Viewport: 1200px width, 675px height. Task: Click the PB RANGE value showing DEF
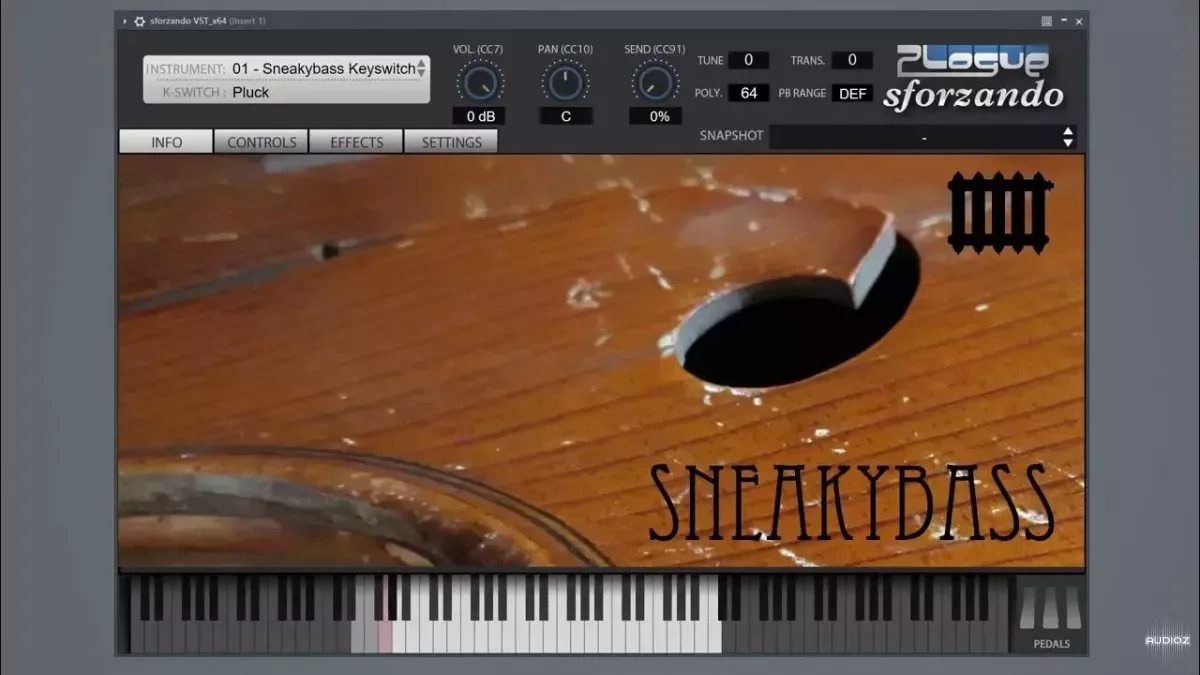click(852, 93)
